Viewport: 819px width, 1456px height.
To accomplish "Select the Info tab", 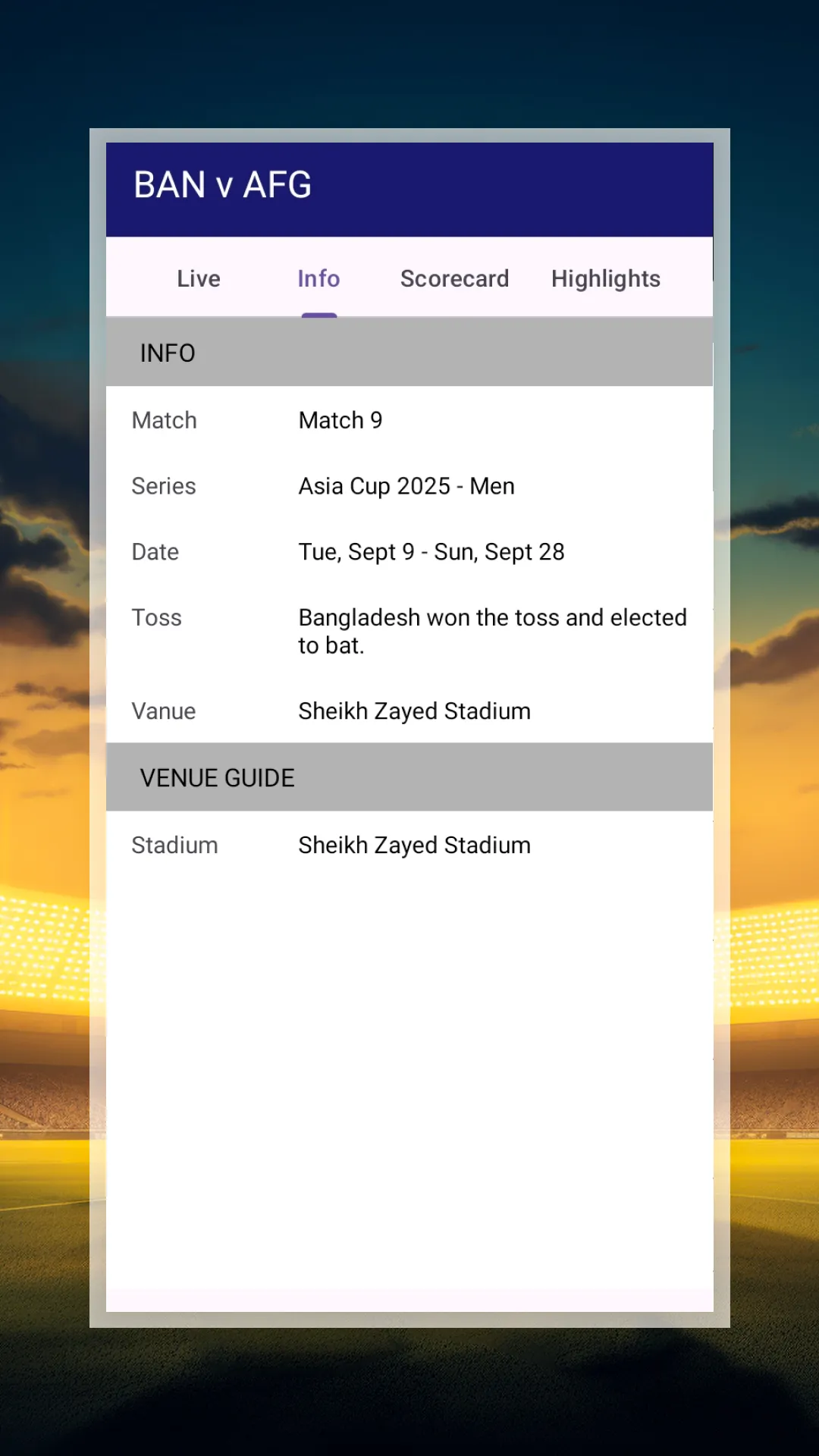I will pos(318,278).
